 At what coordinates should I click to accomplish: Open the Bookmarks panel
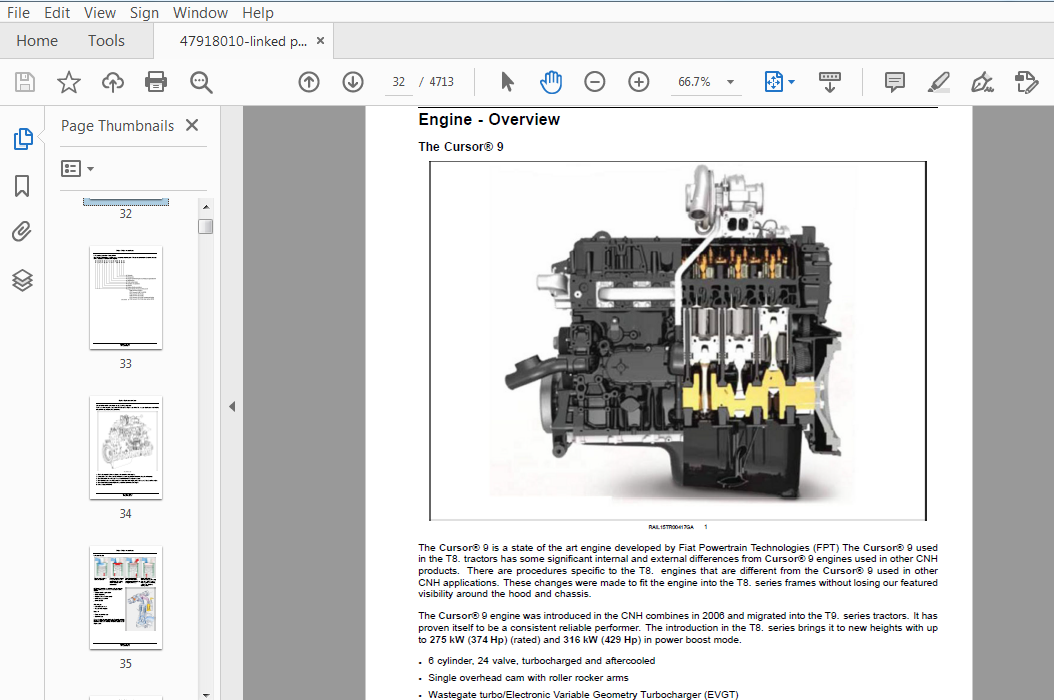(22, 186)
